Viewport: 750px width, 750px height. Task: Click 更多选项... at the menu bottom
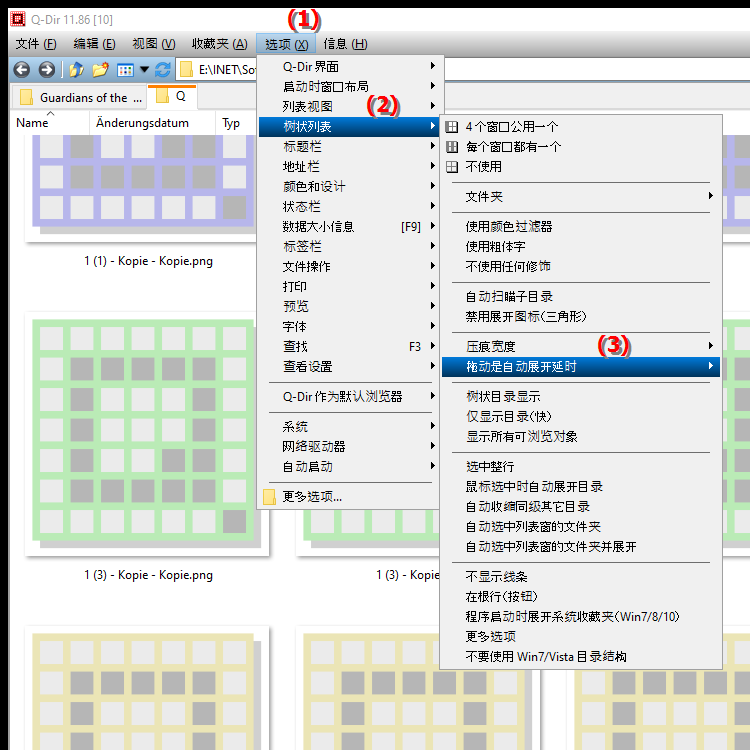point(312,497)
